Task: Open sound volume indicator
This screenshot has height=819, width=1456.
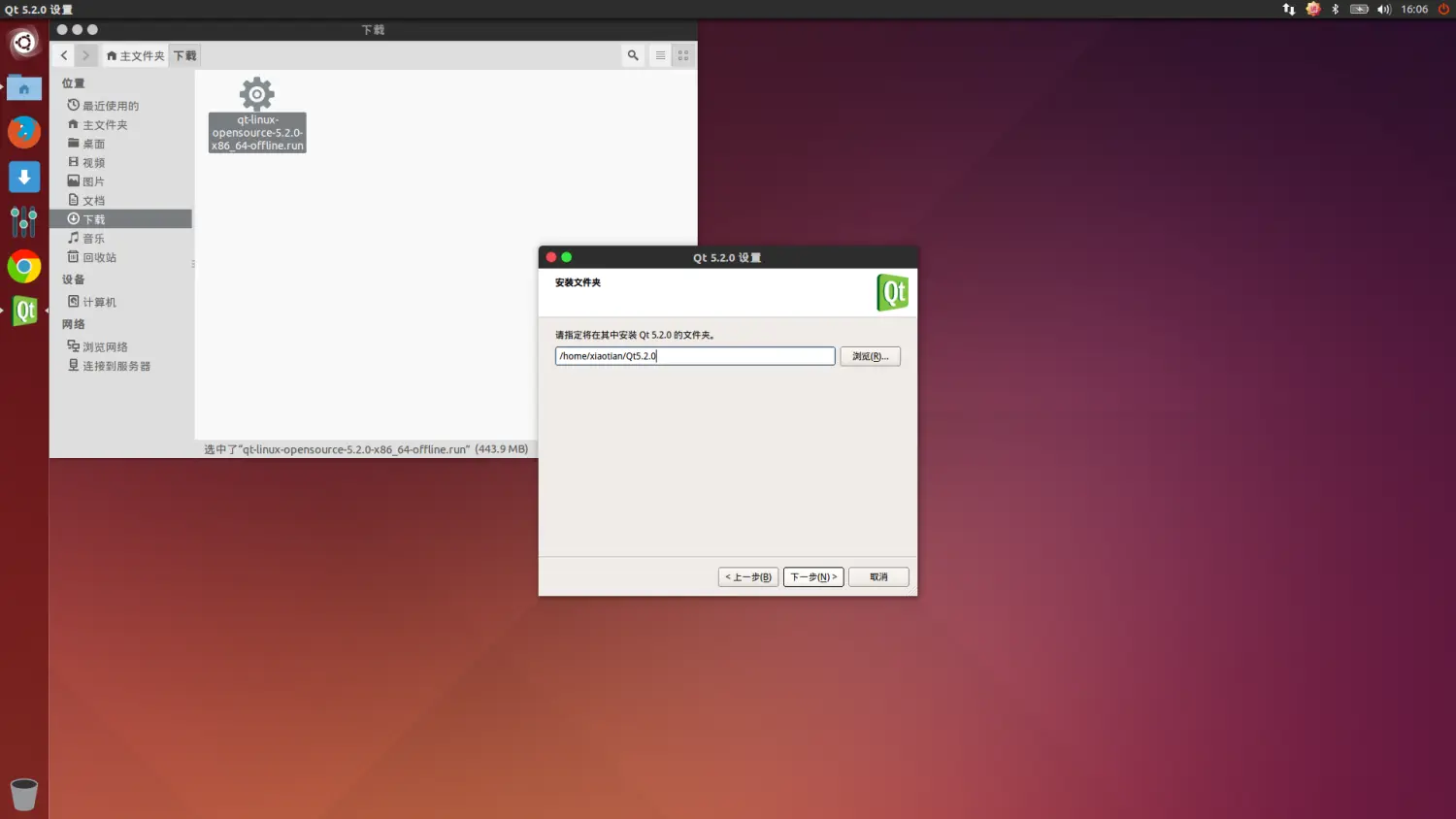Action: (1384, 9)
